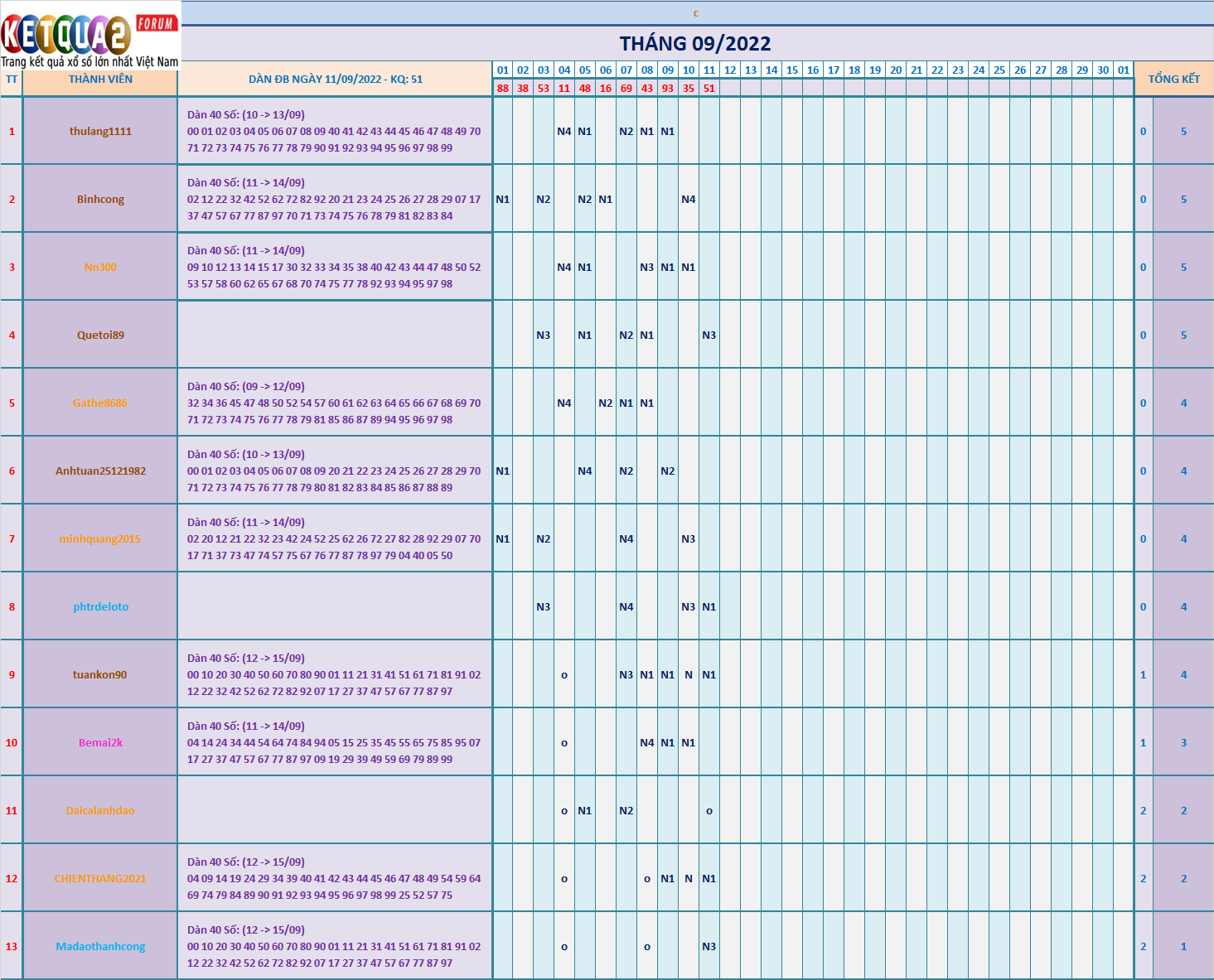Viewport: 1214px width, 980px height.
Task: Click result 53 under day 03
Action: (544, 88)
